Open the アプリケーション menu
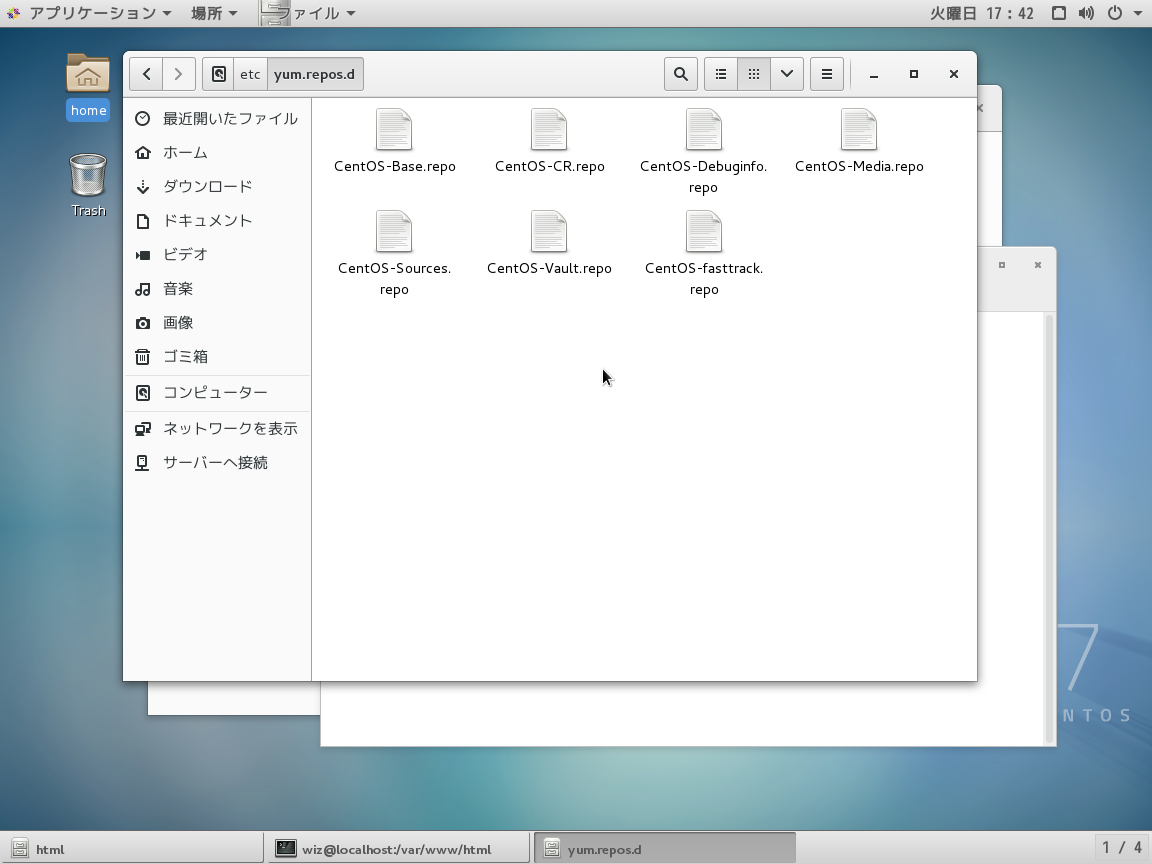The image size is (1152, 864). point(91,13)
